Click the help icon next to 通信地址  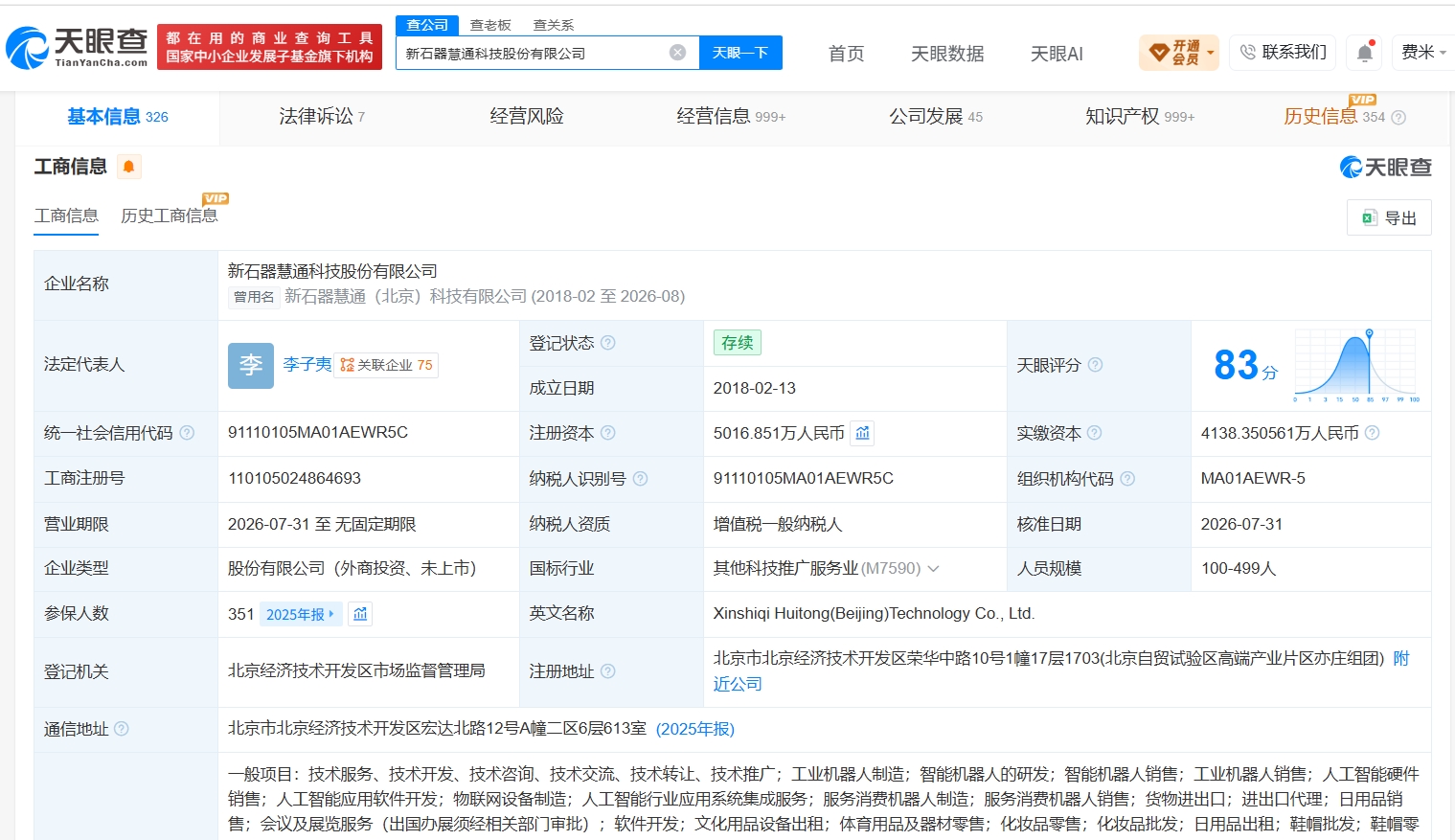point(122,729)
